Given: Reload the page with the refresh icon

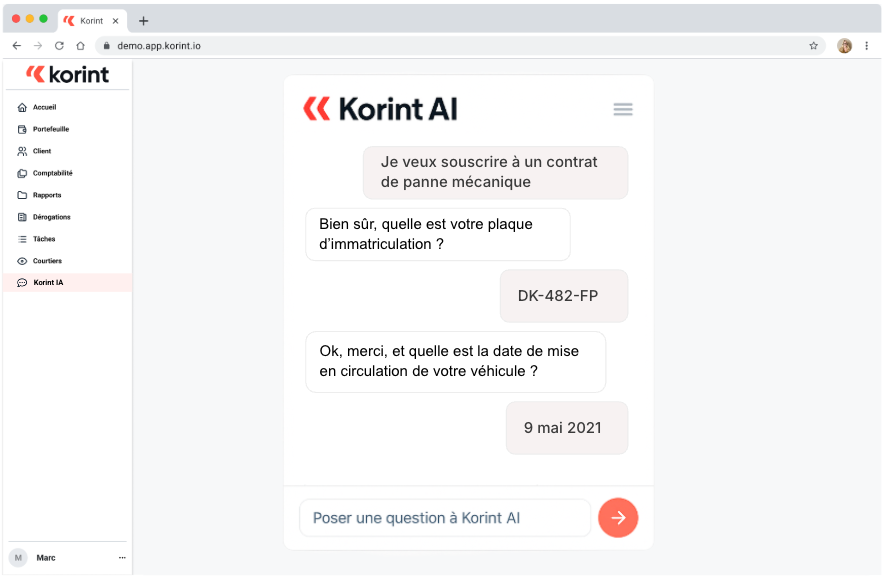Looking at the screenshot, I should click(59, 45).
